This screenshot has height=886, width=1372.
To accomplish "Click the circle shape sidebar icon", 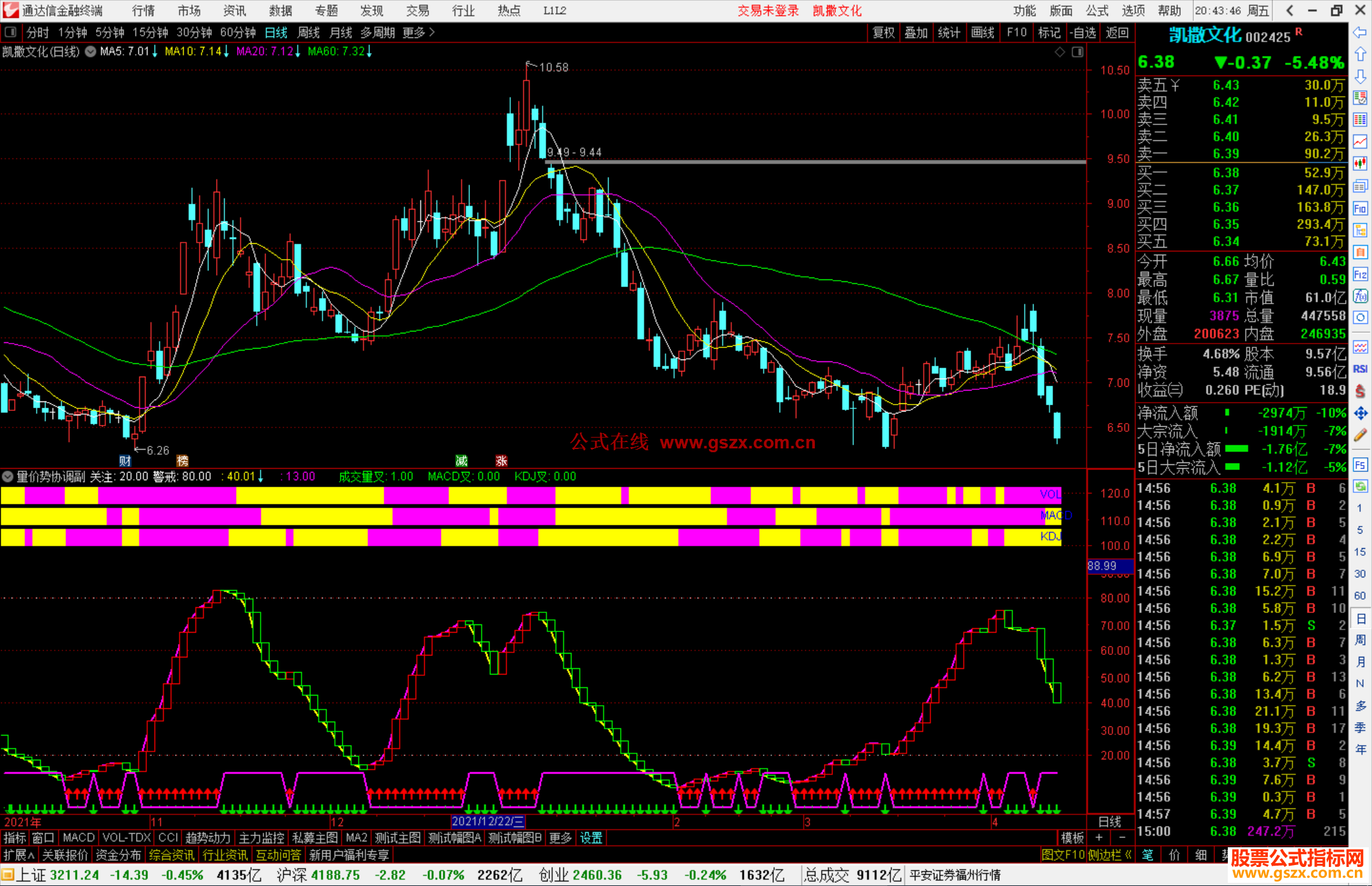I will pyautogui.click(x=1360, y=318).
